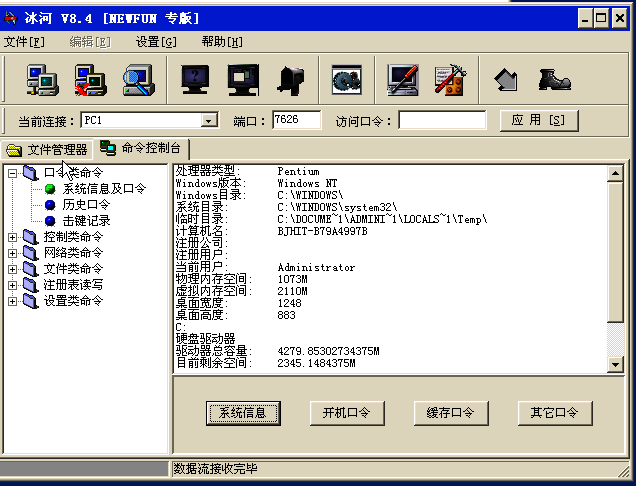
Task: Open the 设置[G] menu
Action: (156, 42)
